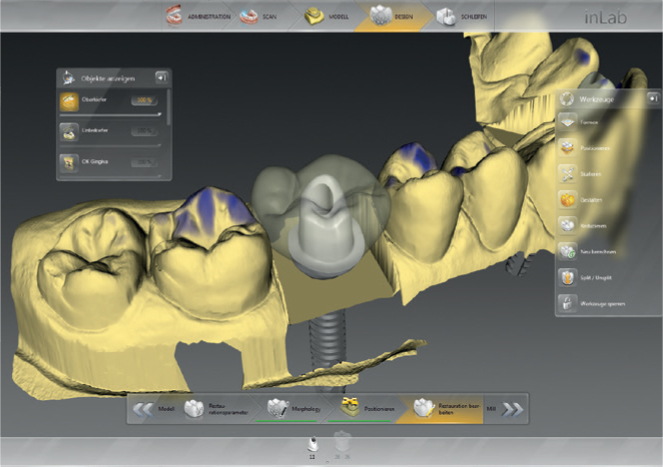Select the Split / Unsplit tool
Screen dimensions: 663x467
(567, 276)
